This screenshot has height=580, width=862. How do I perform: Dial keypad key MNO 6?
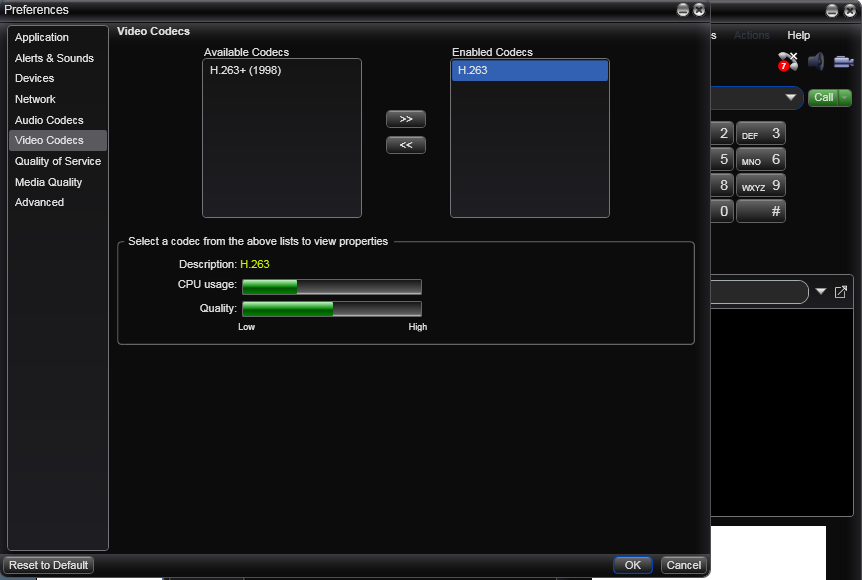(761, 159)
